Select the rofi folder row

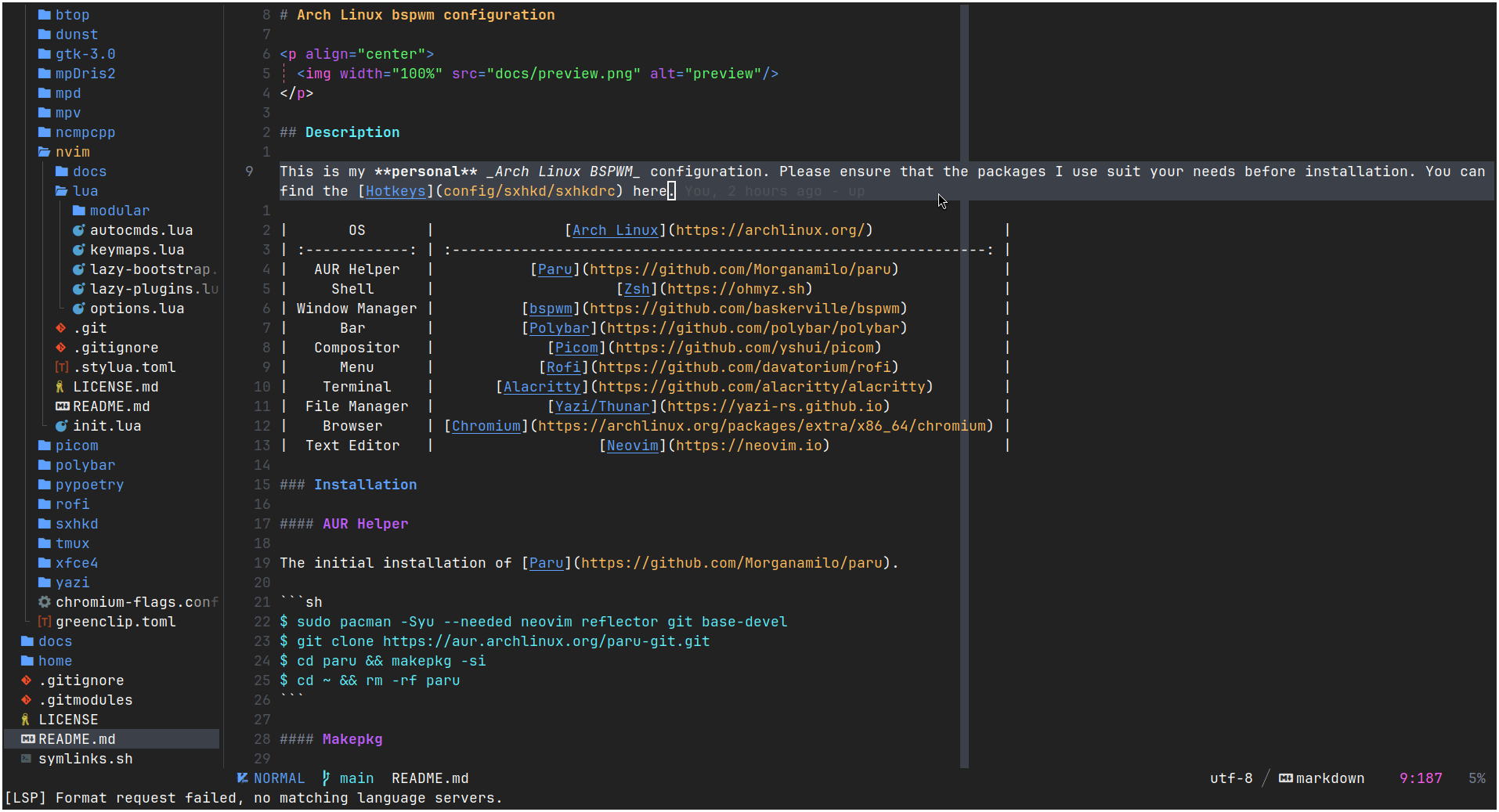click(x=111, y=504)
